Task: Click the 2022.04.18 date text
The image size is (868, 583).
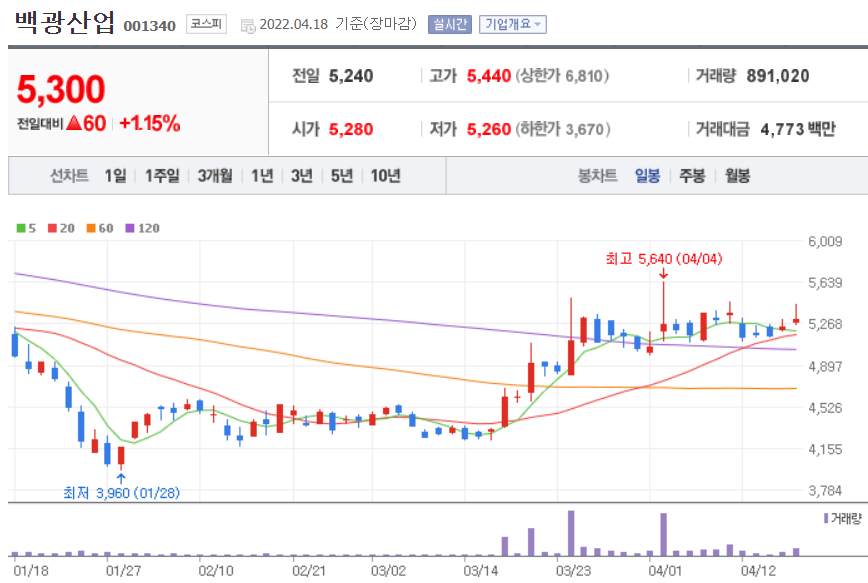Action: coord(293,24)
